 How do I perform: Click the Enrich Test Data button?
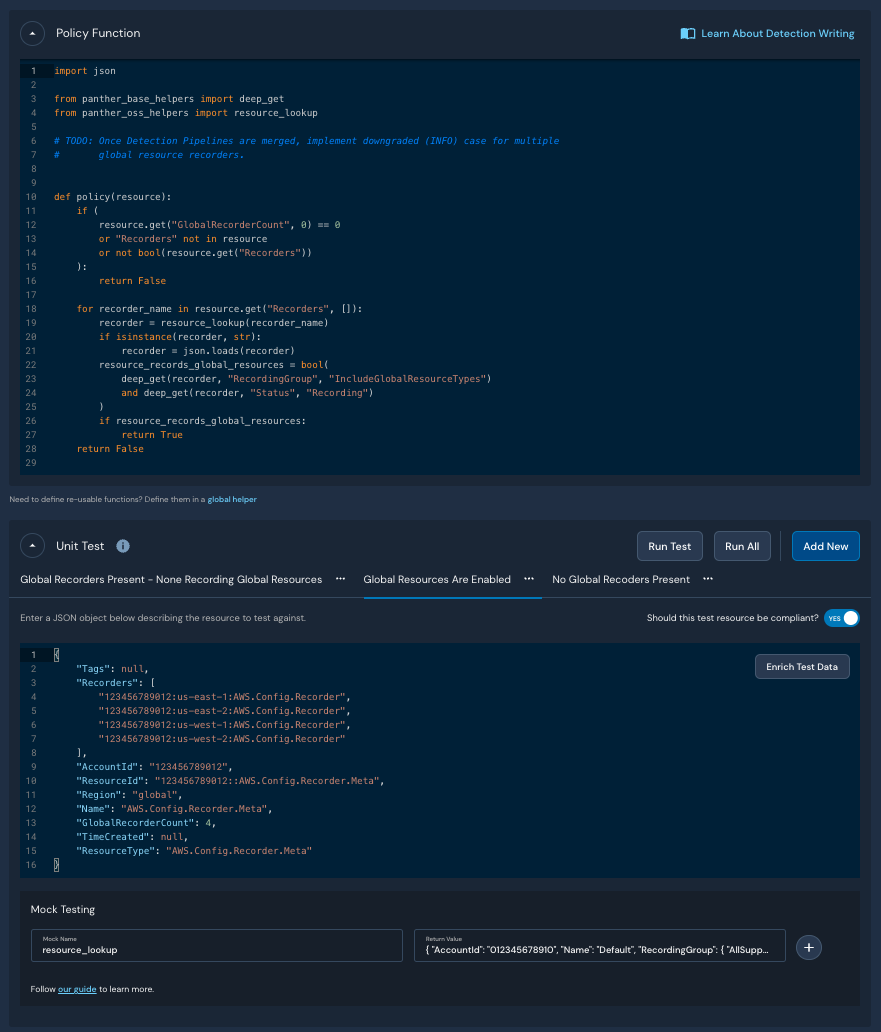[802, 666]
